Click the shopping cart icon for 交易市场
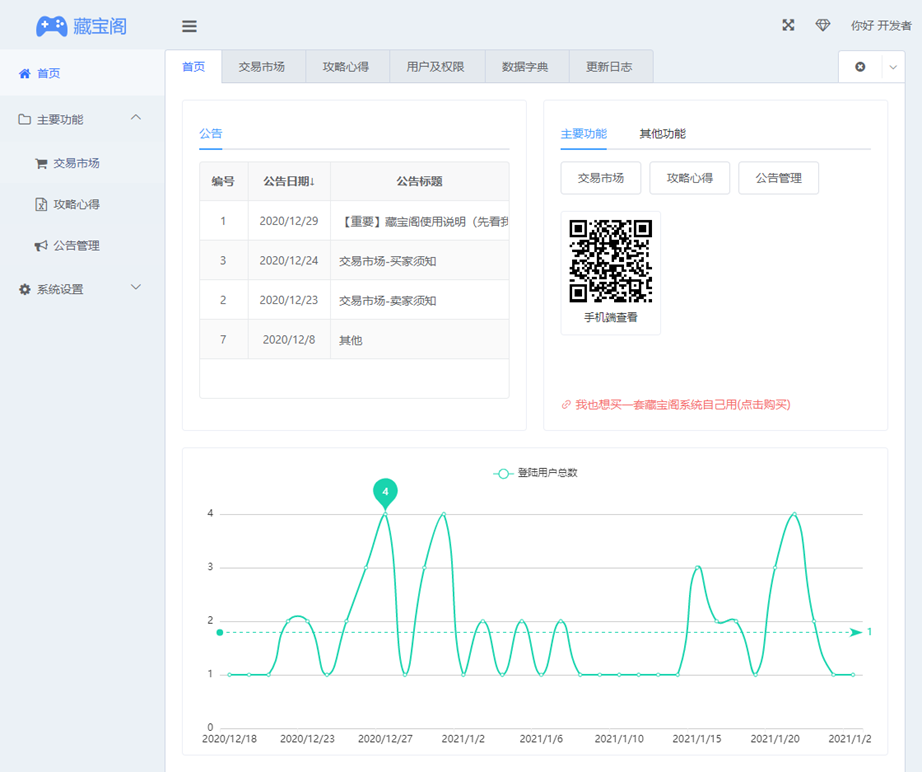This screenshot has width=922, height=772. pyautogui.click(x=41, y=163)
